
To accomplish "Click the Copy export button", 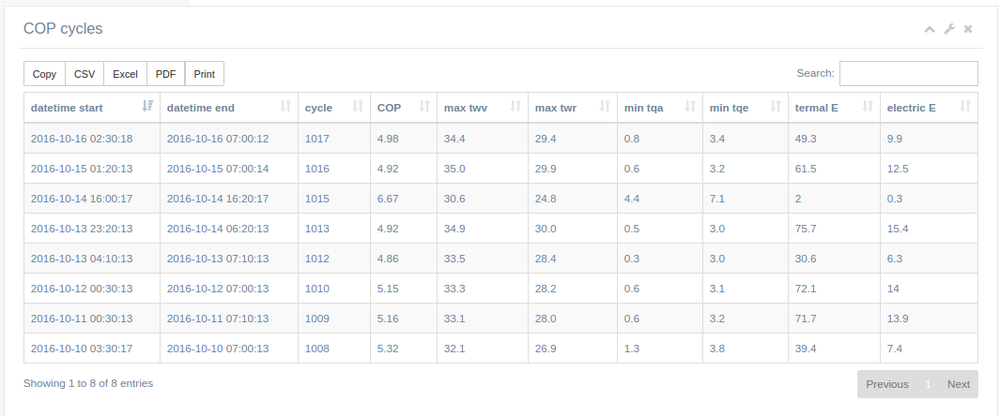I will coord(44,74).
